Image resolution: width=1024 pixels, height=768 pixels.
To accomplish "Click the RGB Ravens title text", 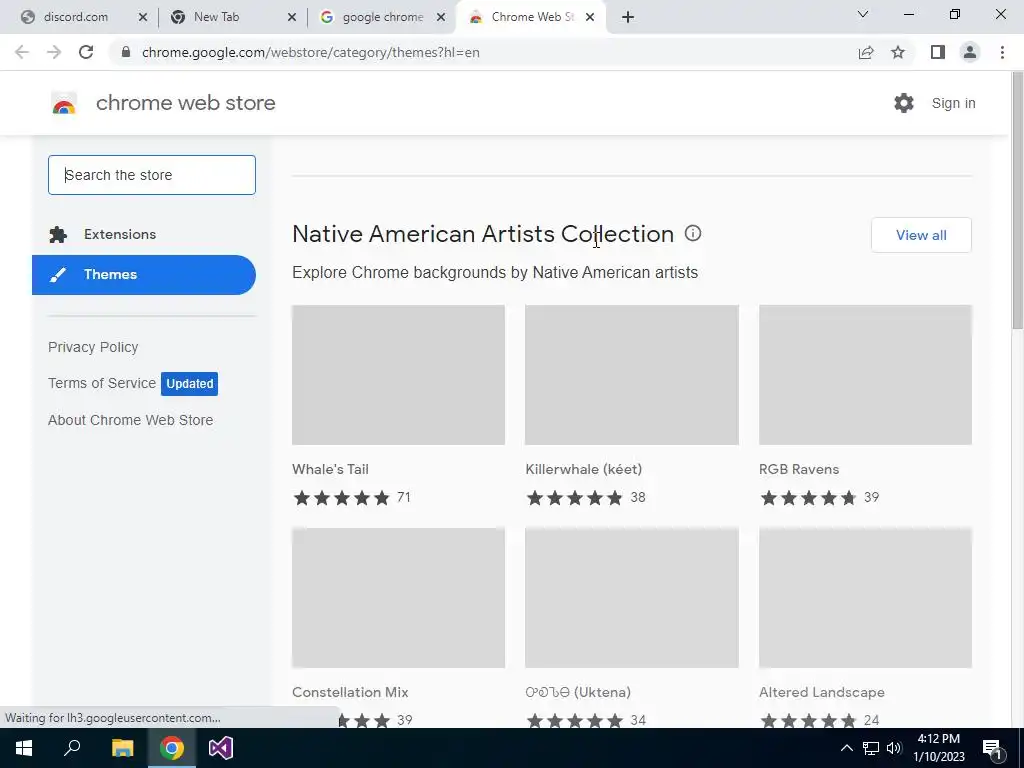I will pos(799,469).
